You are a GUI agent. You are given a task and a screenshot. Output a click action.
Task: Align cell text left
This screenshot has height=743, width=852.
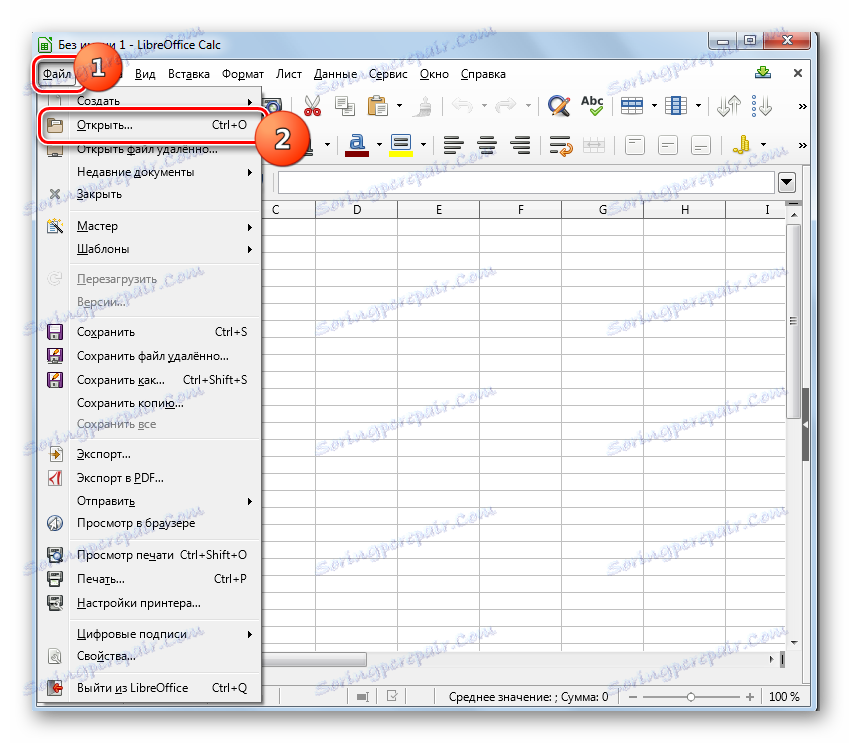454,146
